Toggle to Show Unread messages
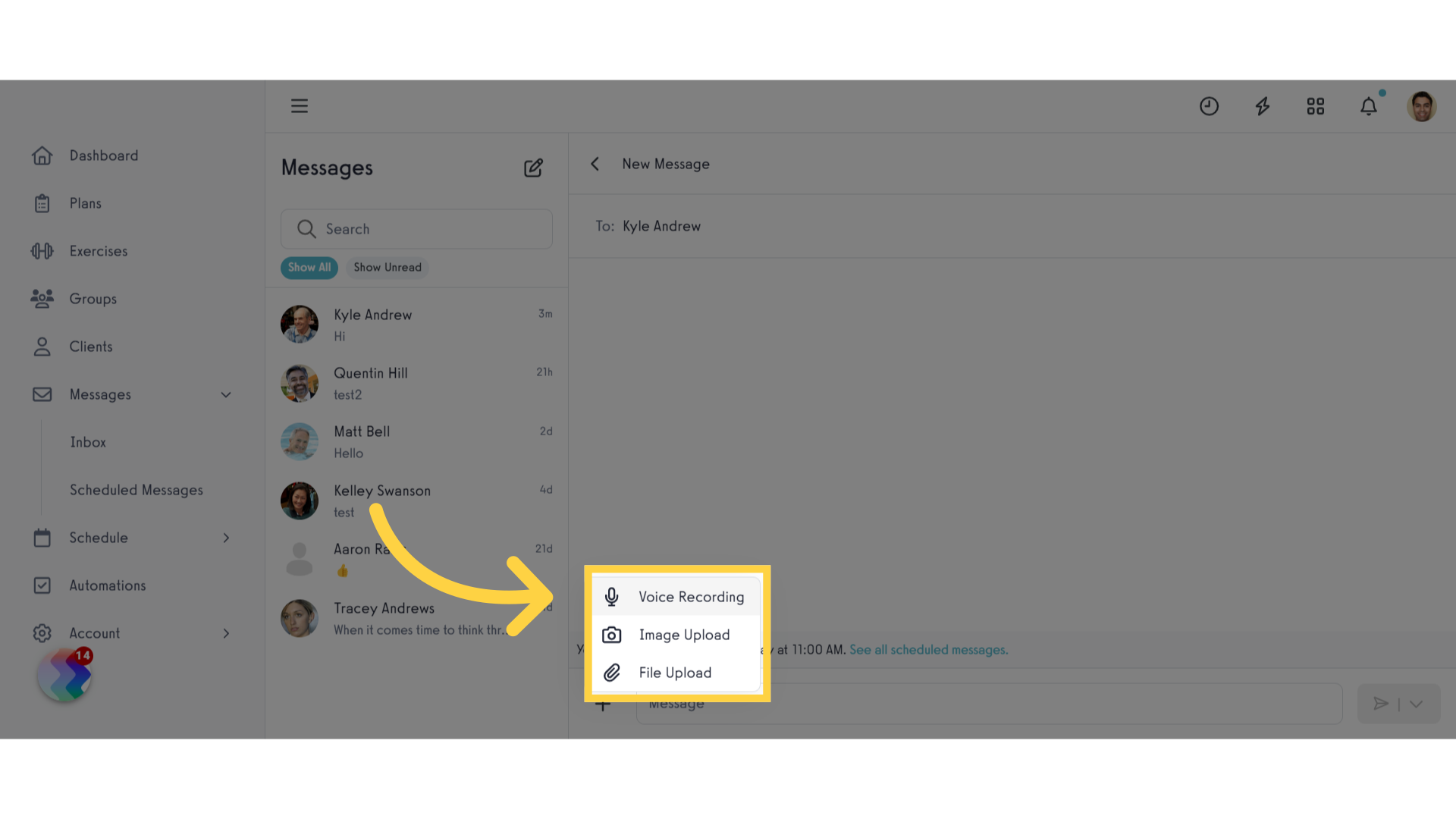 [x=388, y=267]
